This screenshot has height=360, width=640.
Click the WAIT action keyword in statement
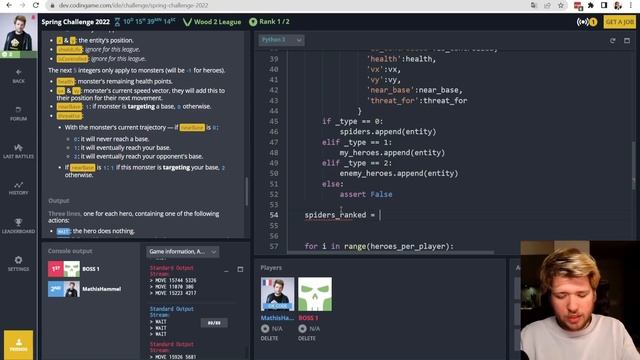point(63,231)
